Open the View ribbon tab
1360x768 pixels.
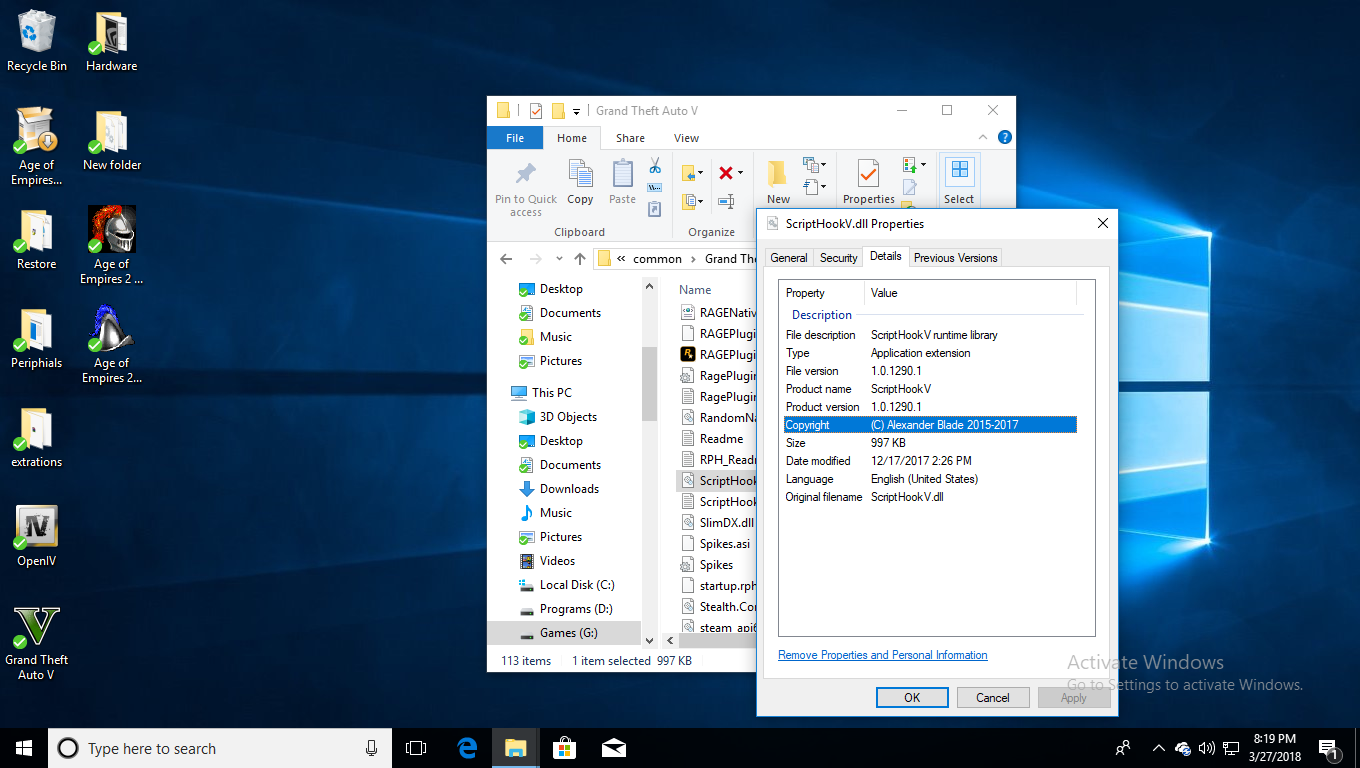pyautogui.click(x=686, y=138)
